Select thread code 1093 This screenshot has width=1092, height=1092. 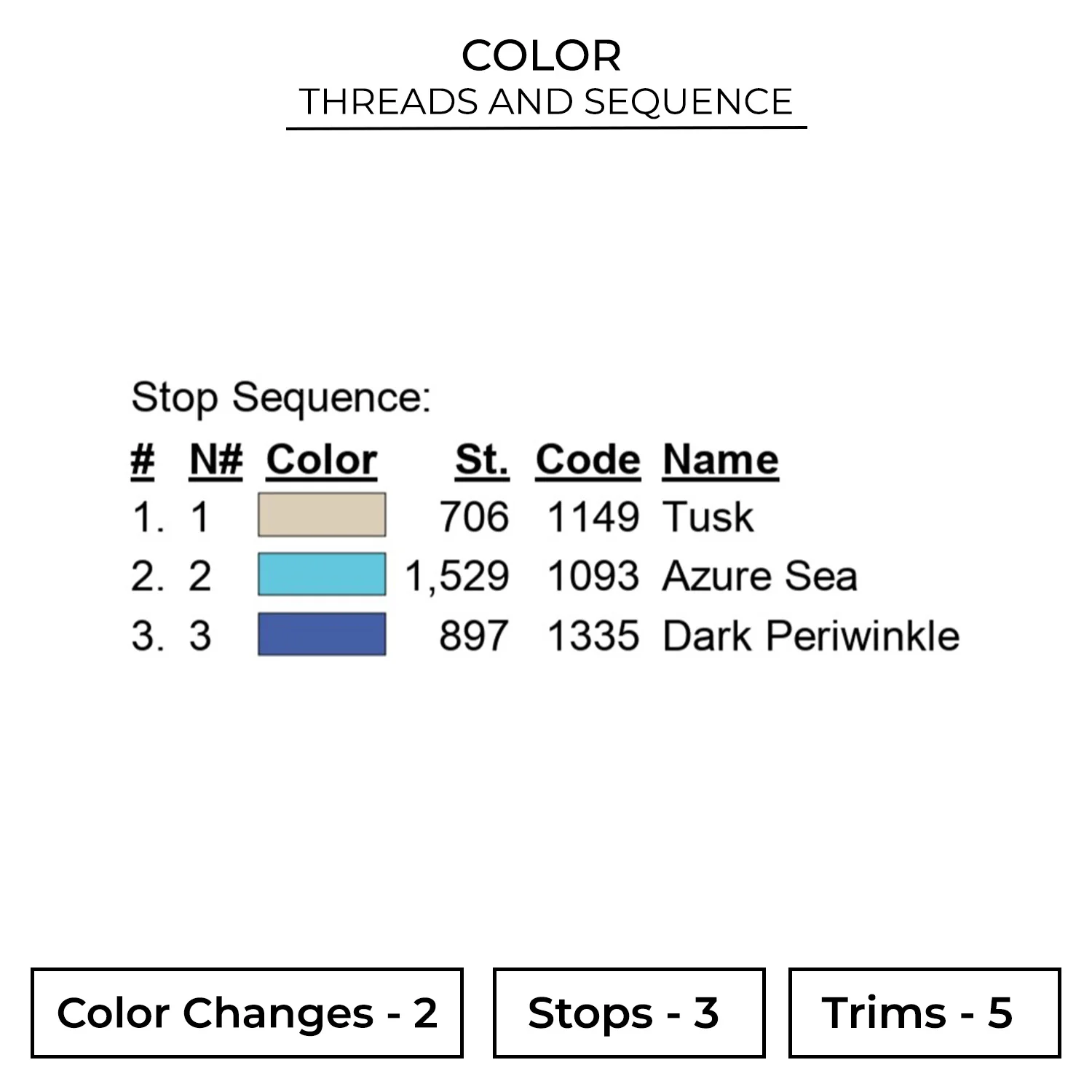(593, 577)
